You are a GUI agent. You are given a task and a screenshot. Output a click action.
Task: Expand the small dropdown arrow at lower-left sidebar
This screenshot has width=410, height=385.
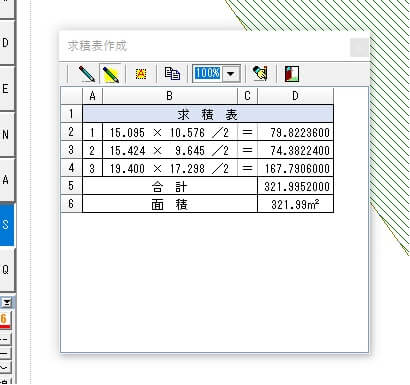7,303
